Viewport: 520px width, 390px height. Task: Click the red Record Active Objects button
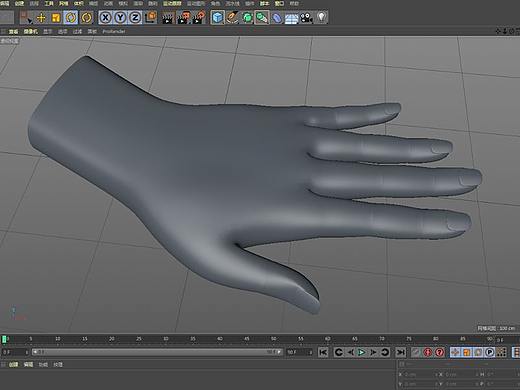point(428,352)
